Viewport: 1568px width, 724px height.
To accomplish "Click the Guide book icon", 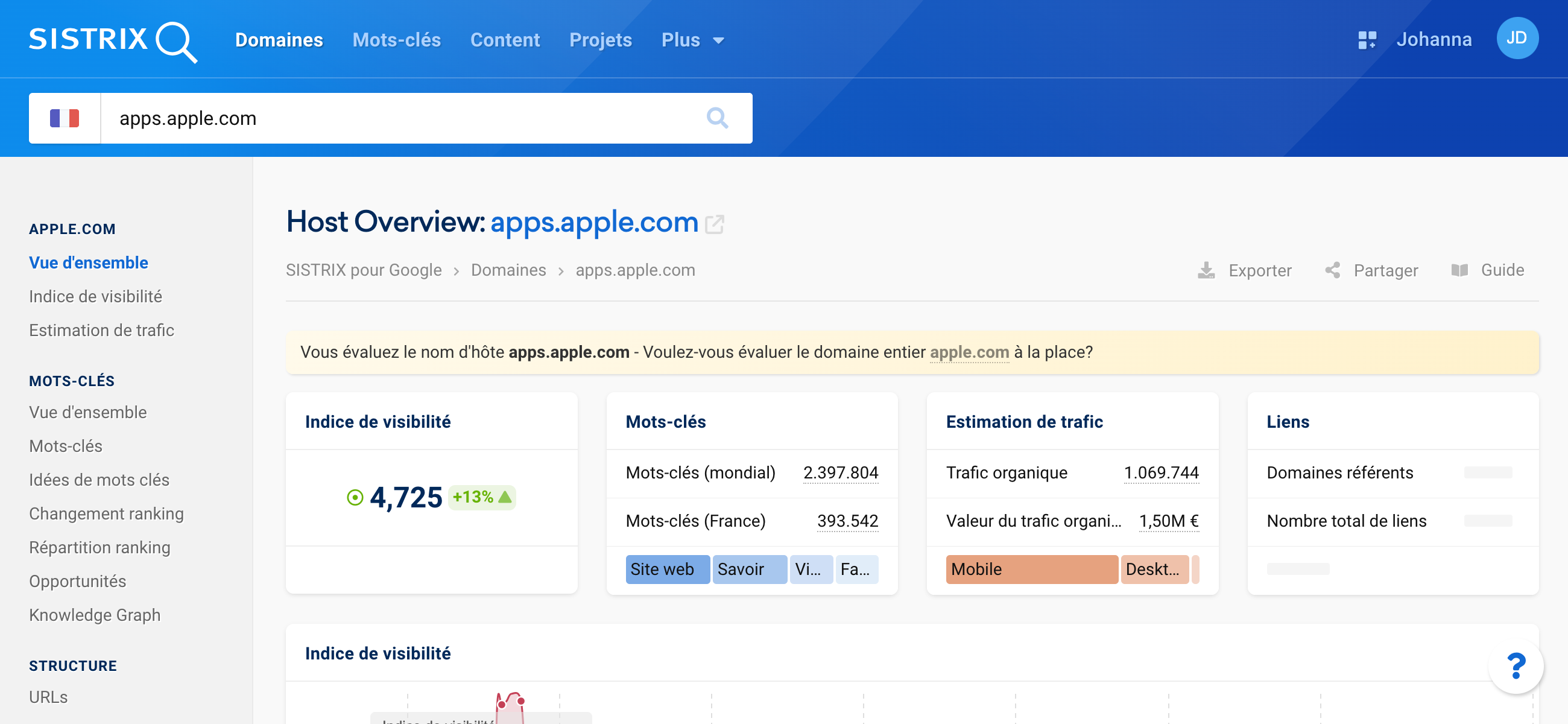I will [1459, 270].
